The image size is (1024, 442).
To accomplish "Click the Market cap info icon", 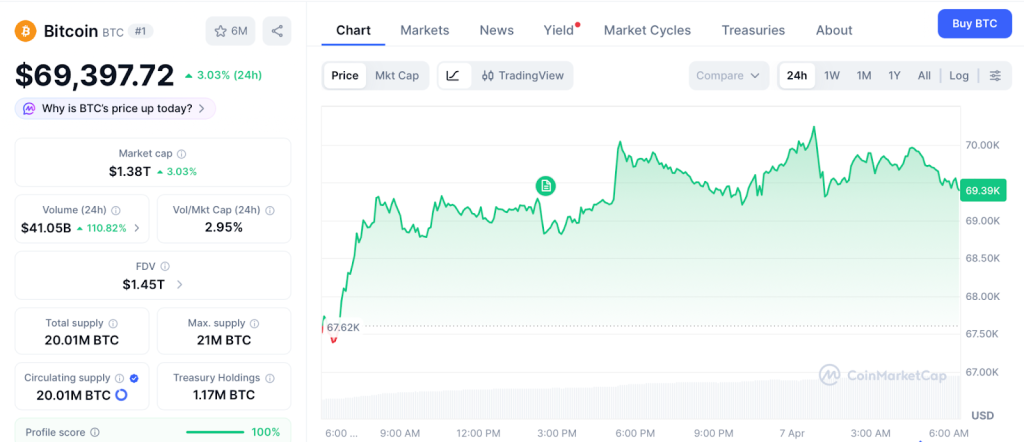I will point(181,154).
